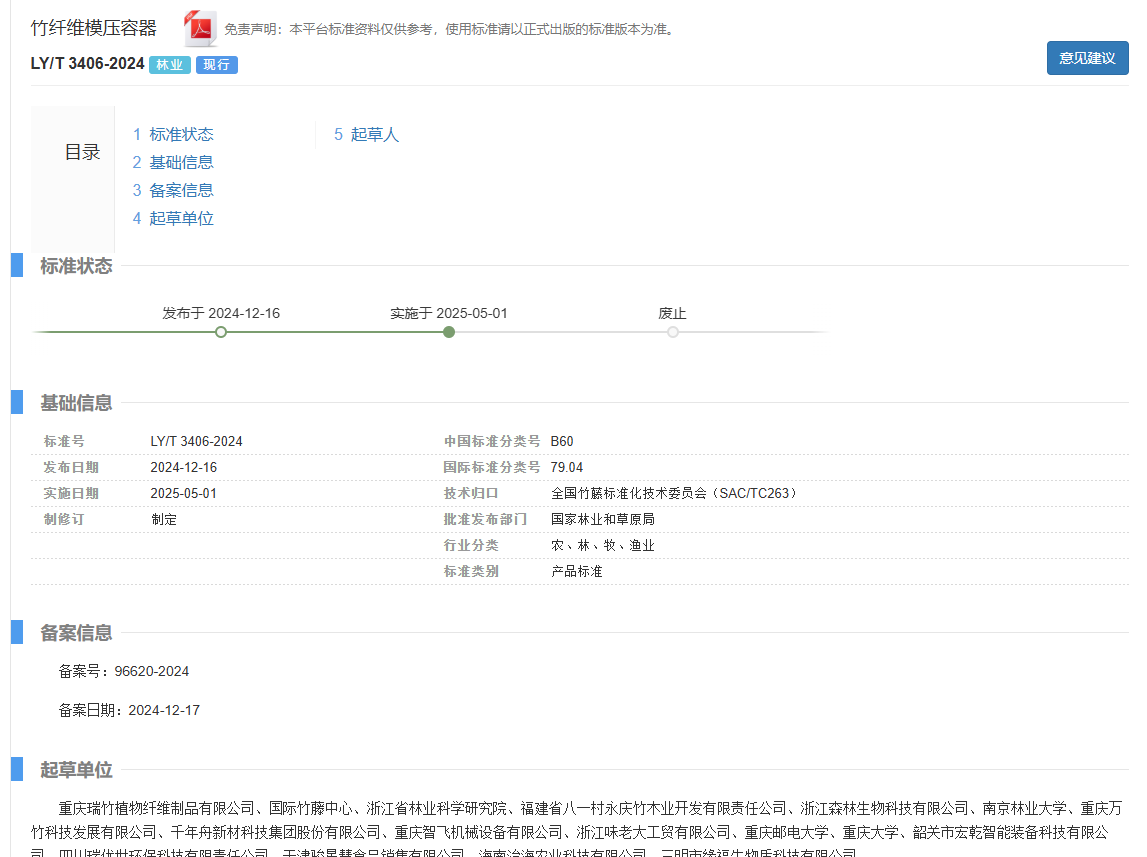Click standard number value in 基础信息 table

pyautogui.click(x=197, y=441)
